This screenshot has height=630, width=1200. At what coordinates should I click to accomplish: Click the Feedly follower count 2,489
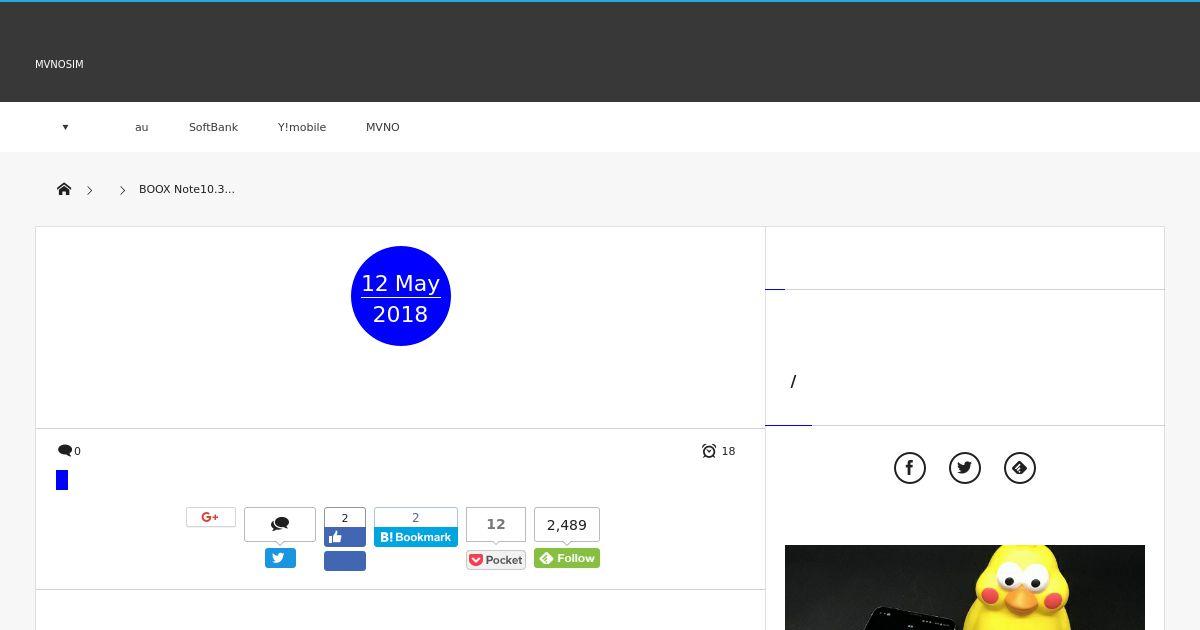coord(567,524)
